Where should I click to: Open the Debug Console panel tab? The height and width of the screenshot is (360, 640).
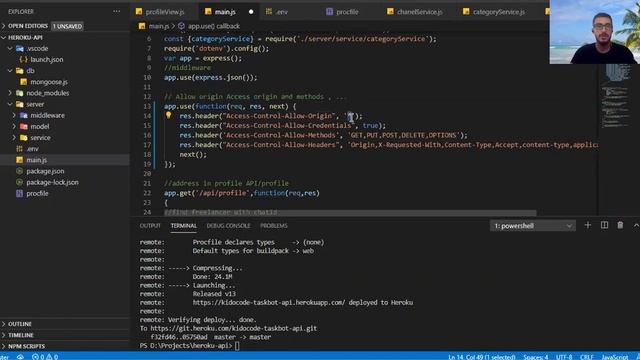click(x=228, y=226)
